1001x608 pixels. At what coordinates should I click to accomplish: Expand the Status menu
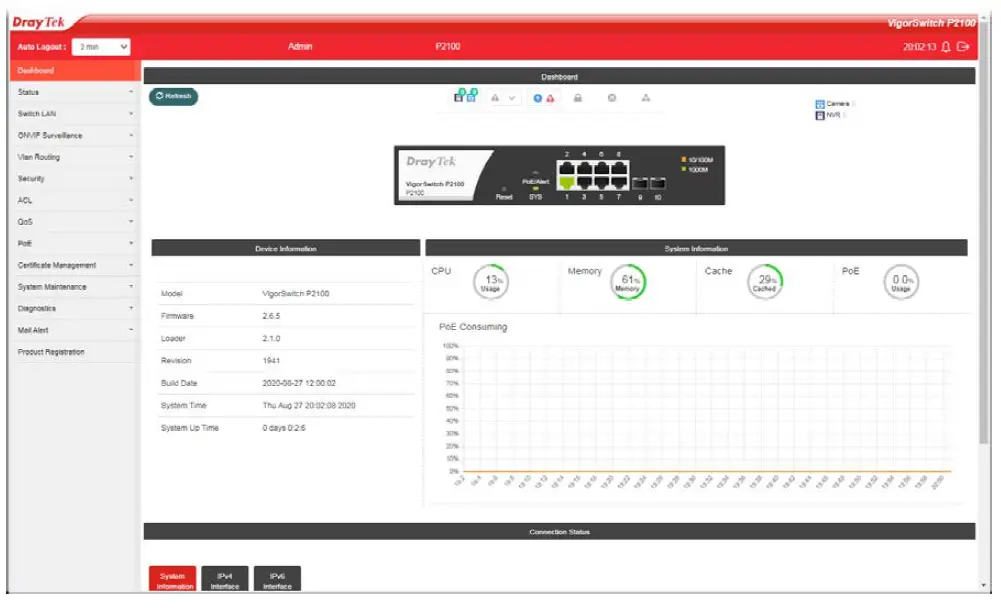click(75, 93)
